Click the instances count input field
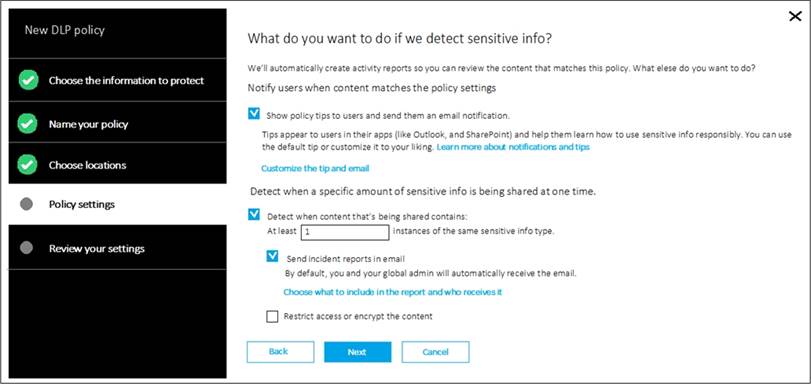Screen dimensions: 811x384 344,232
